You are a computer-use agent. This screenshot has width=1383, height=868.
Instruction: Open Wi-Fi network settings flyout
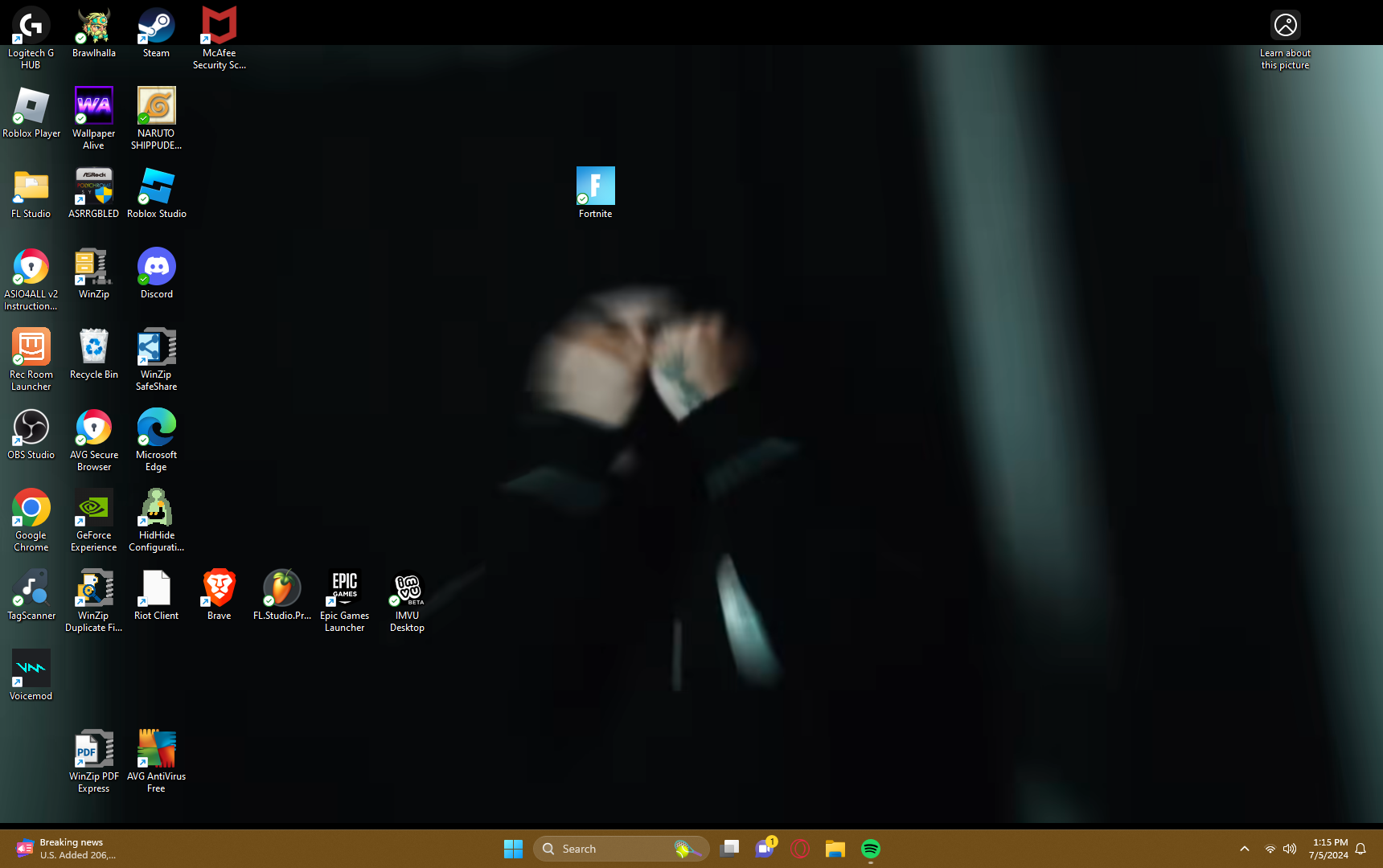[1270, 849]
